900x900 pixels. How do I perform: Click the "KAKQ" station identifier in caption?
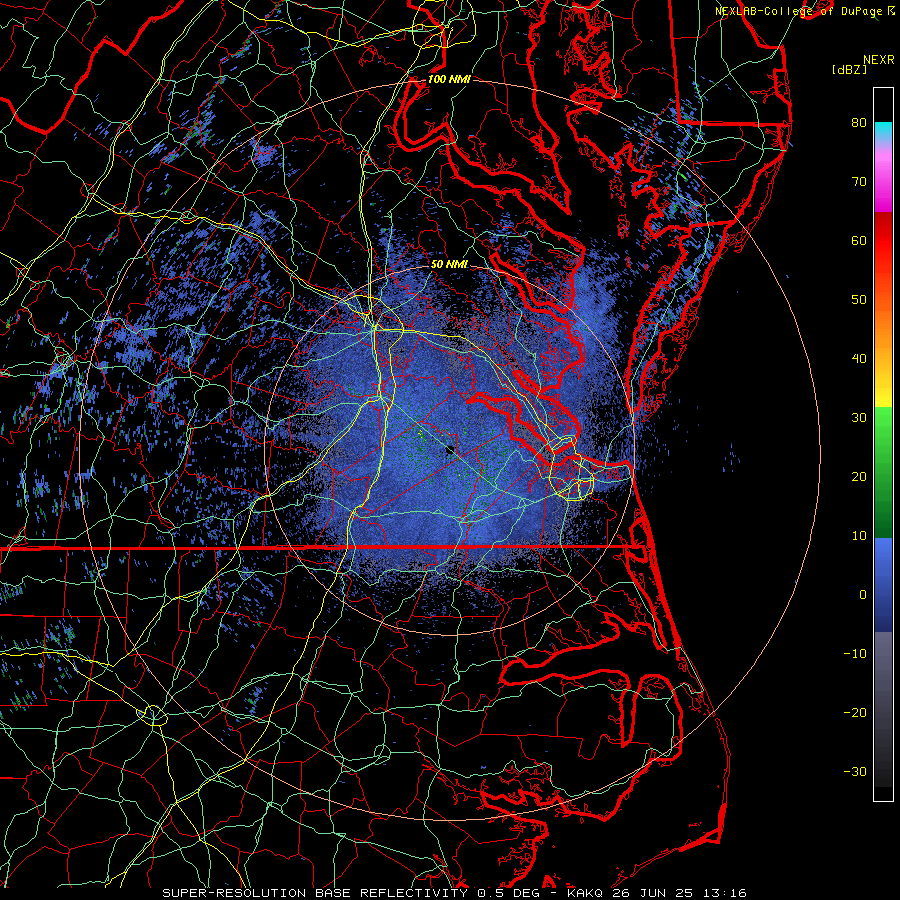586,893
